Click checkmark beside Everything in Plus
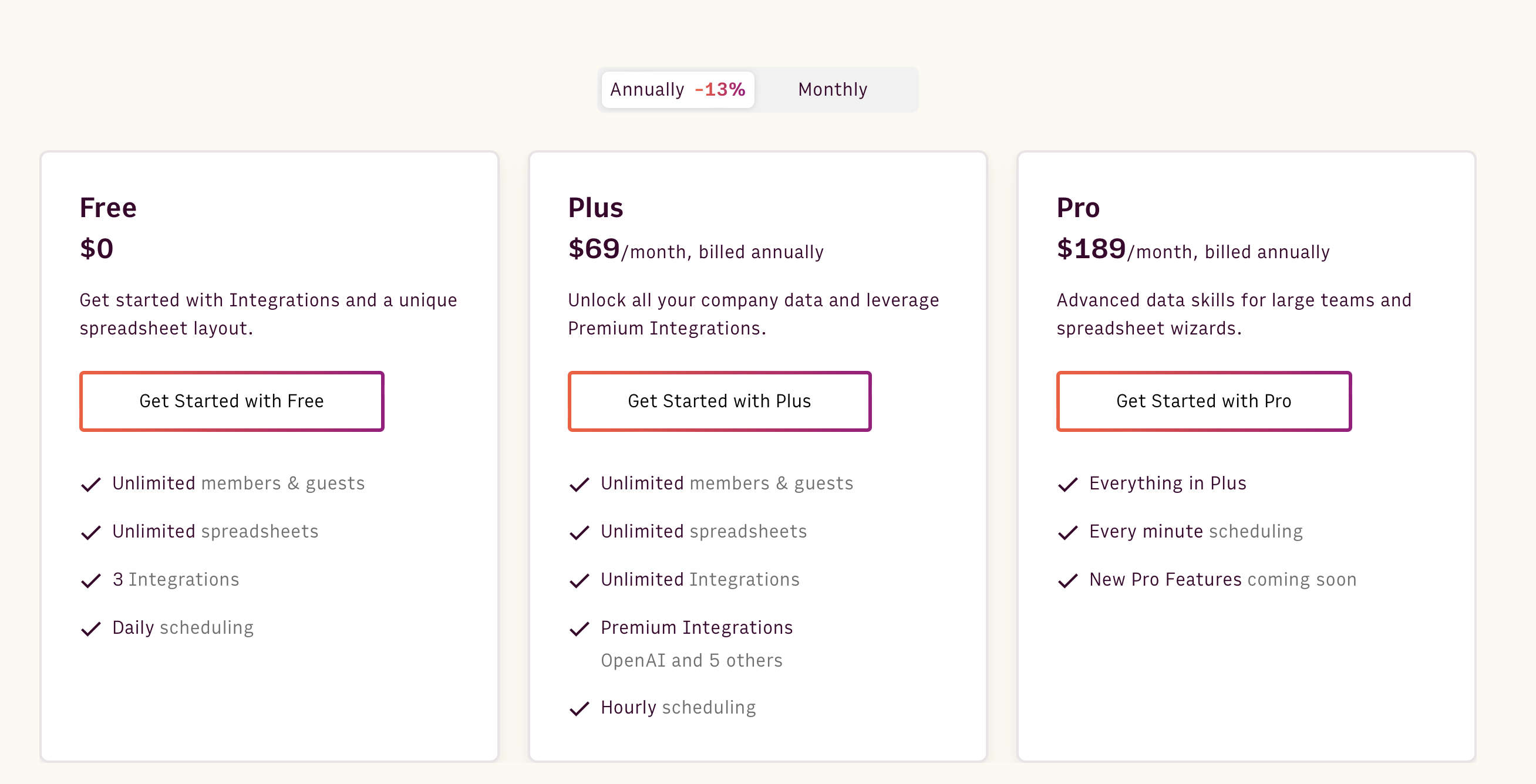The image size is (1536, 784). pyautogui.click(x=1067, y=484)
